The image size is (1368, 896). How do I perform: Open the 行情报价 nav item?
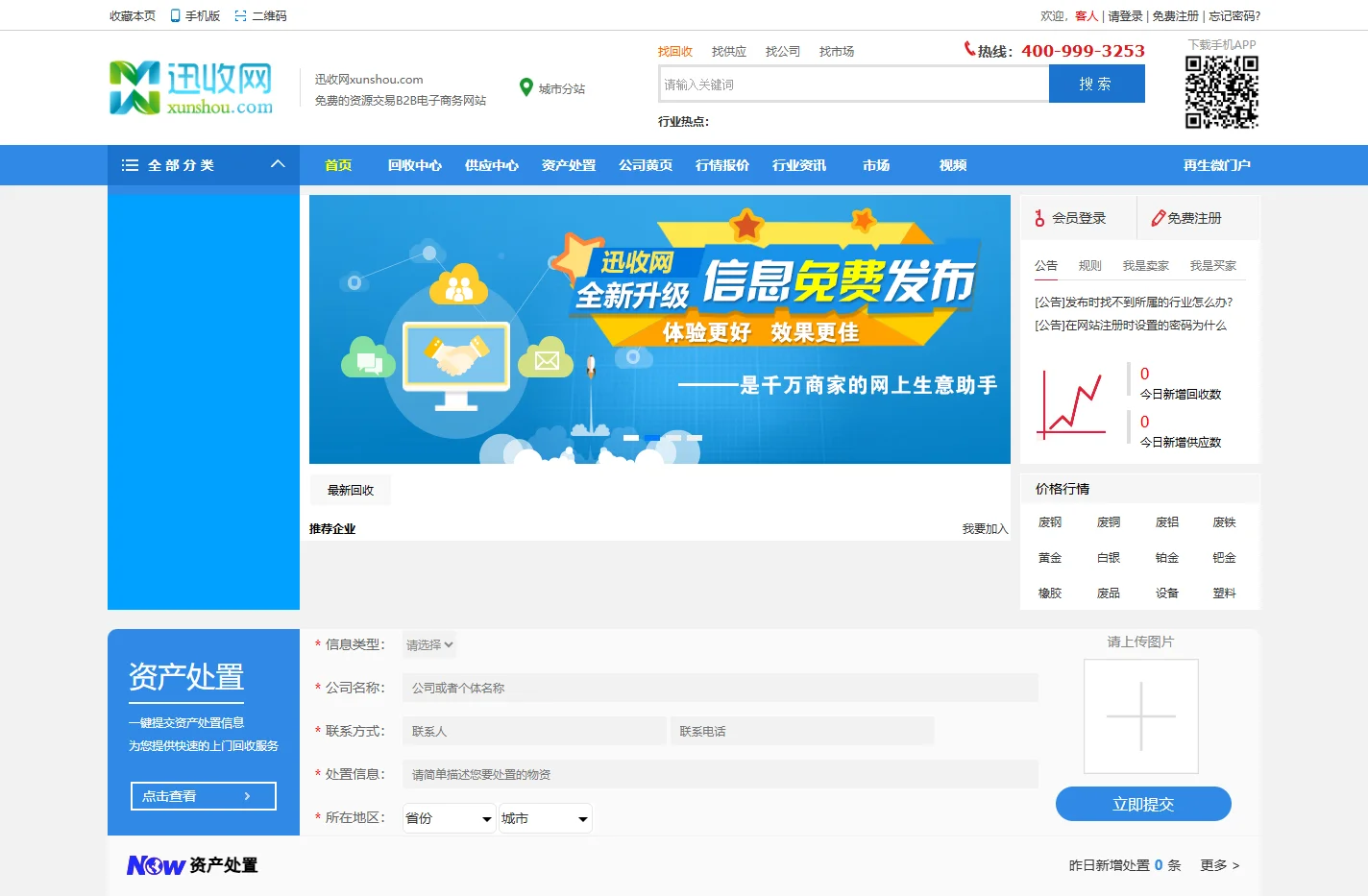coord(722,165)
